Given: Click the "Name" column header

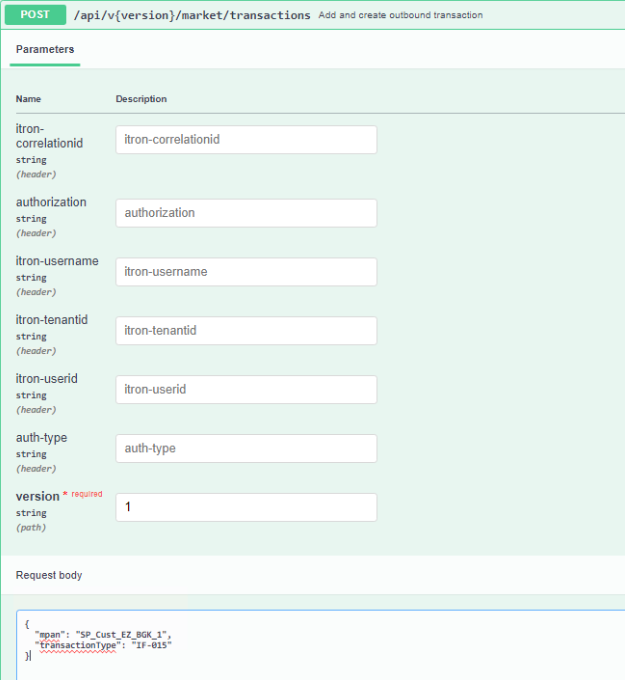Looking at the screenshot, I should [x=28, y=99].
